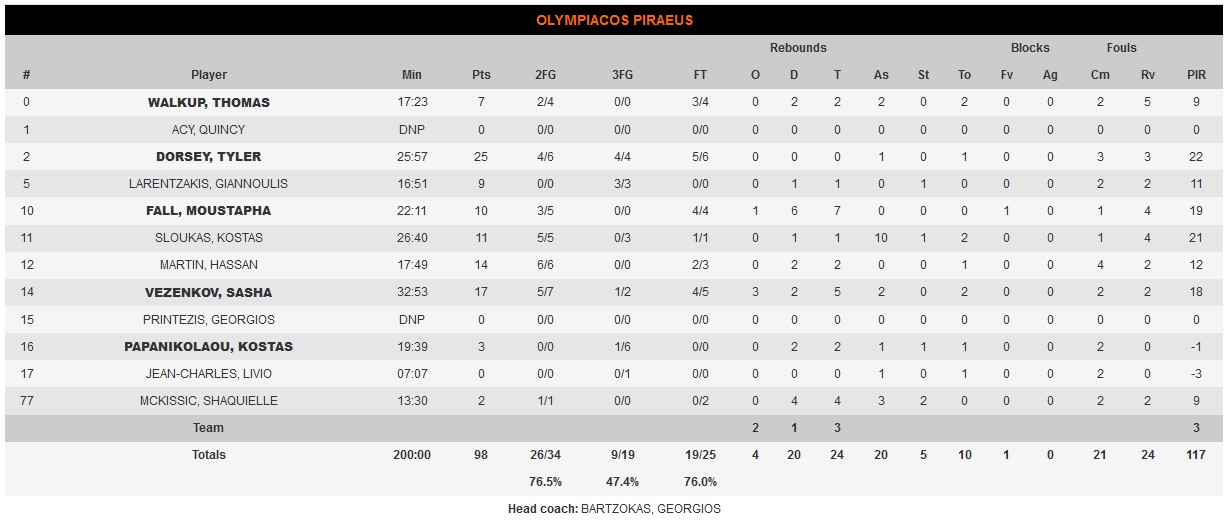This screenshot has width=1228, height=521.
Task: Open Shaquielle McKissic's player page
Action: click(208, 401)
